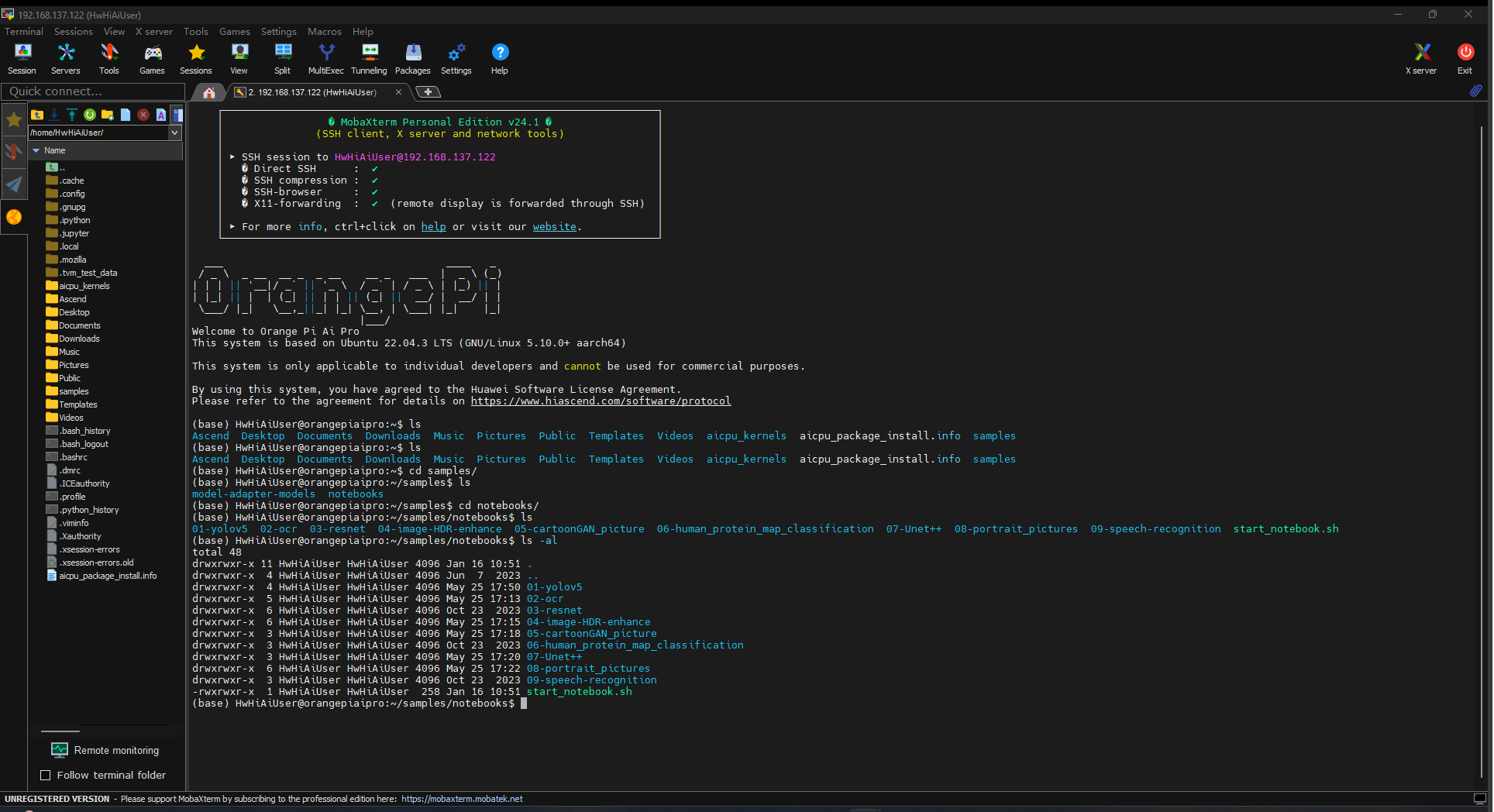Click the paperclip icon at top right
The width and height of the screenshot is (1494, 812).
click(x=1476, y=91)
